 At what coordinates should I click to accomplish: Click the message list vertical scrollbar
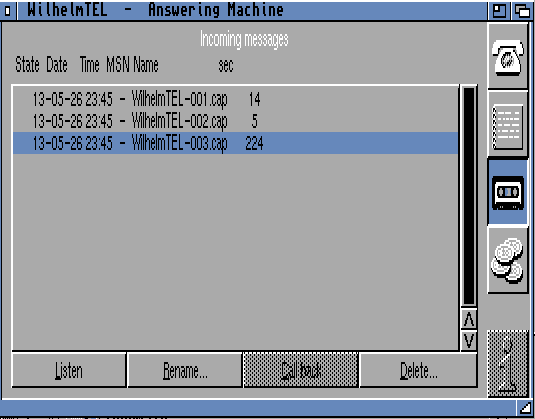click(469, 196)
